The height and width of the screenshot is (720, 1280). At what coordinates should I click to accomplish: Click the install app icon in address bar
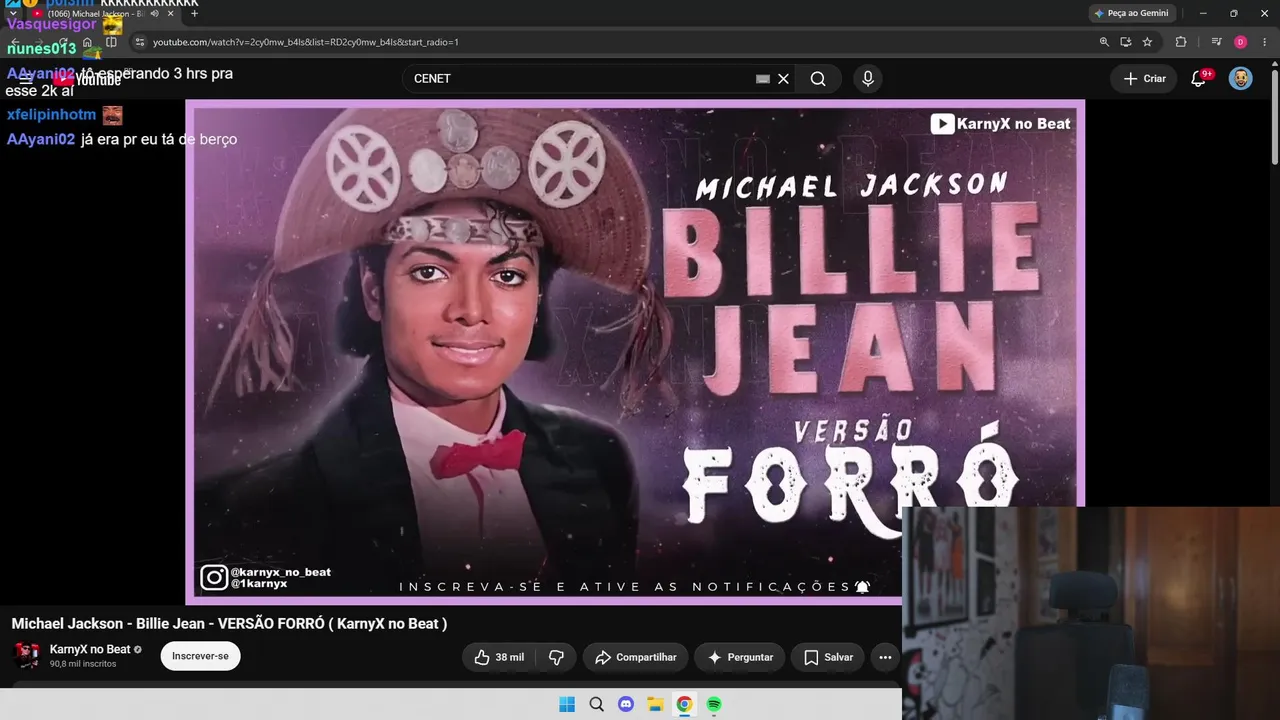coord(1126,42)
